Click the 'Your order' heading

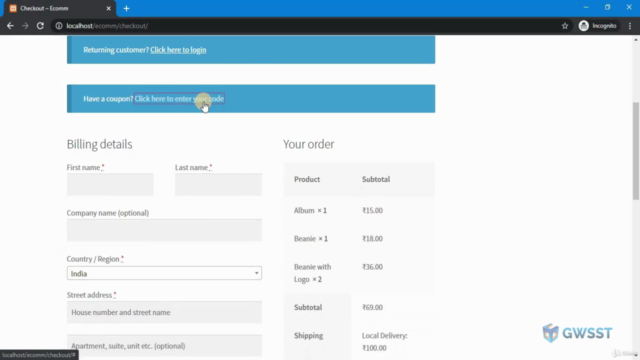pyautogui.click(x=309, y=144)
